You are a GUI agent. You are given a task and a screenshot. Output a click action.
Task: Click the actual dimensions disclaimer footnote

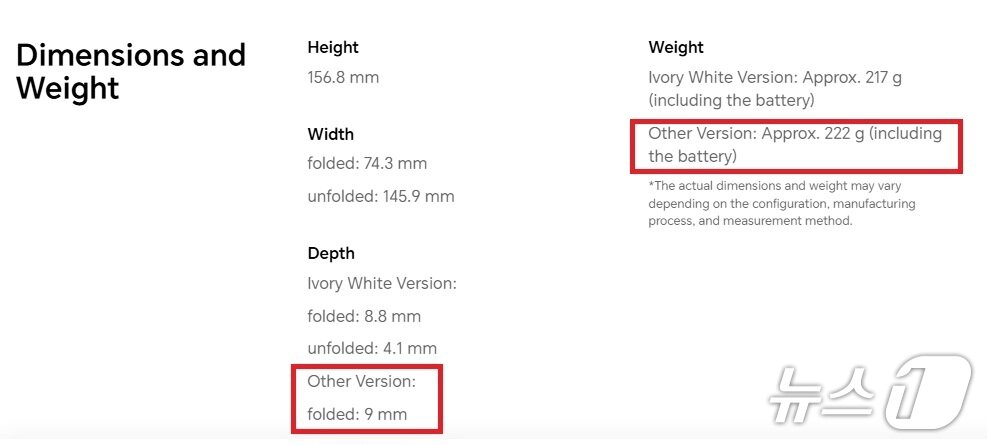click(x=782, y=203)
